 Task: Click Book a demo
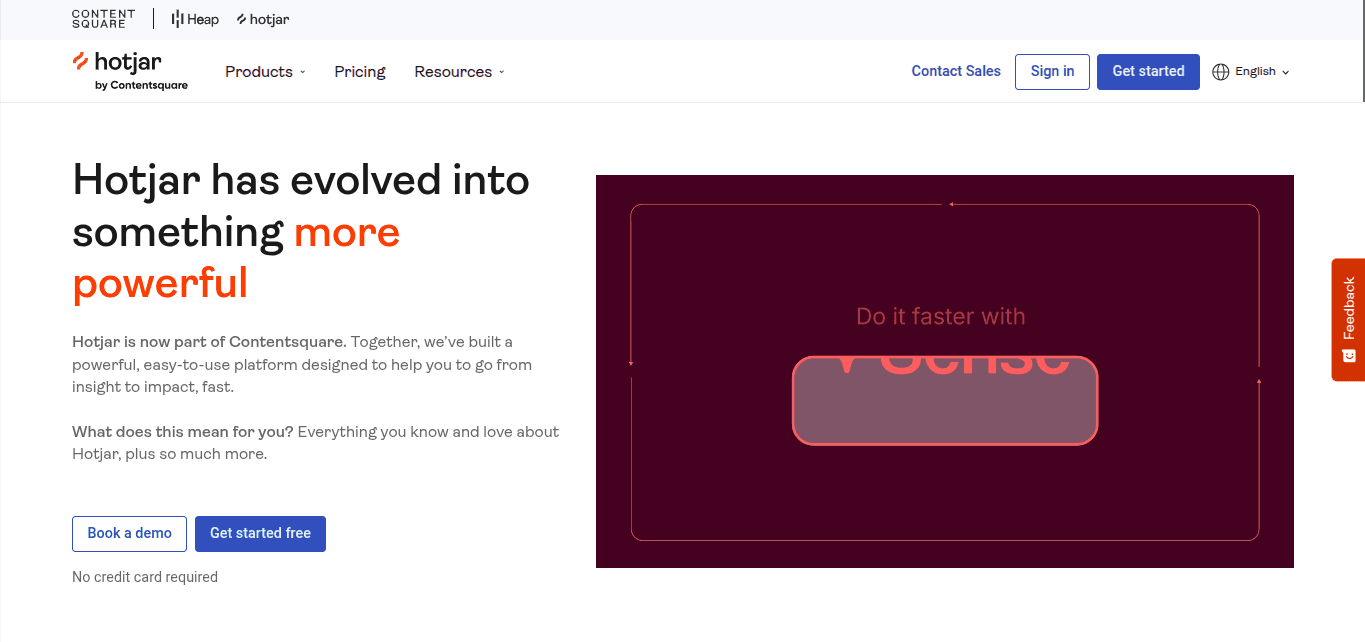[x=129, y=533]
